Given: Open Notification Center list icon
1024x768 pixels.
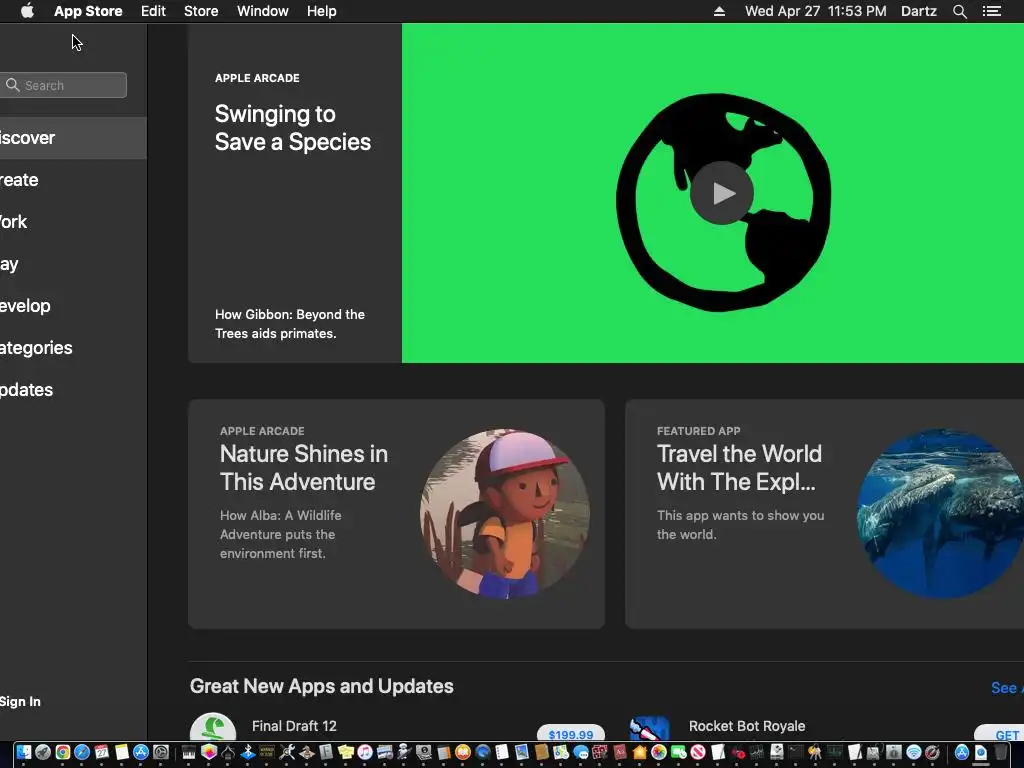Looking at the screenshot, I should click(x=992, y=11).
